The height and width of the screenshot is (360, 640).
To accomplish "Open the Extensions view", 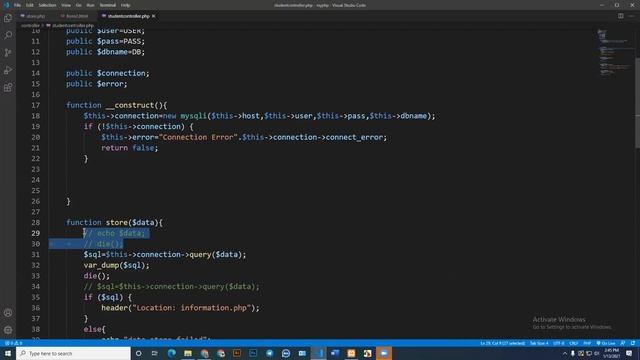I will click(8, 87).
